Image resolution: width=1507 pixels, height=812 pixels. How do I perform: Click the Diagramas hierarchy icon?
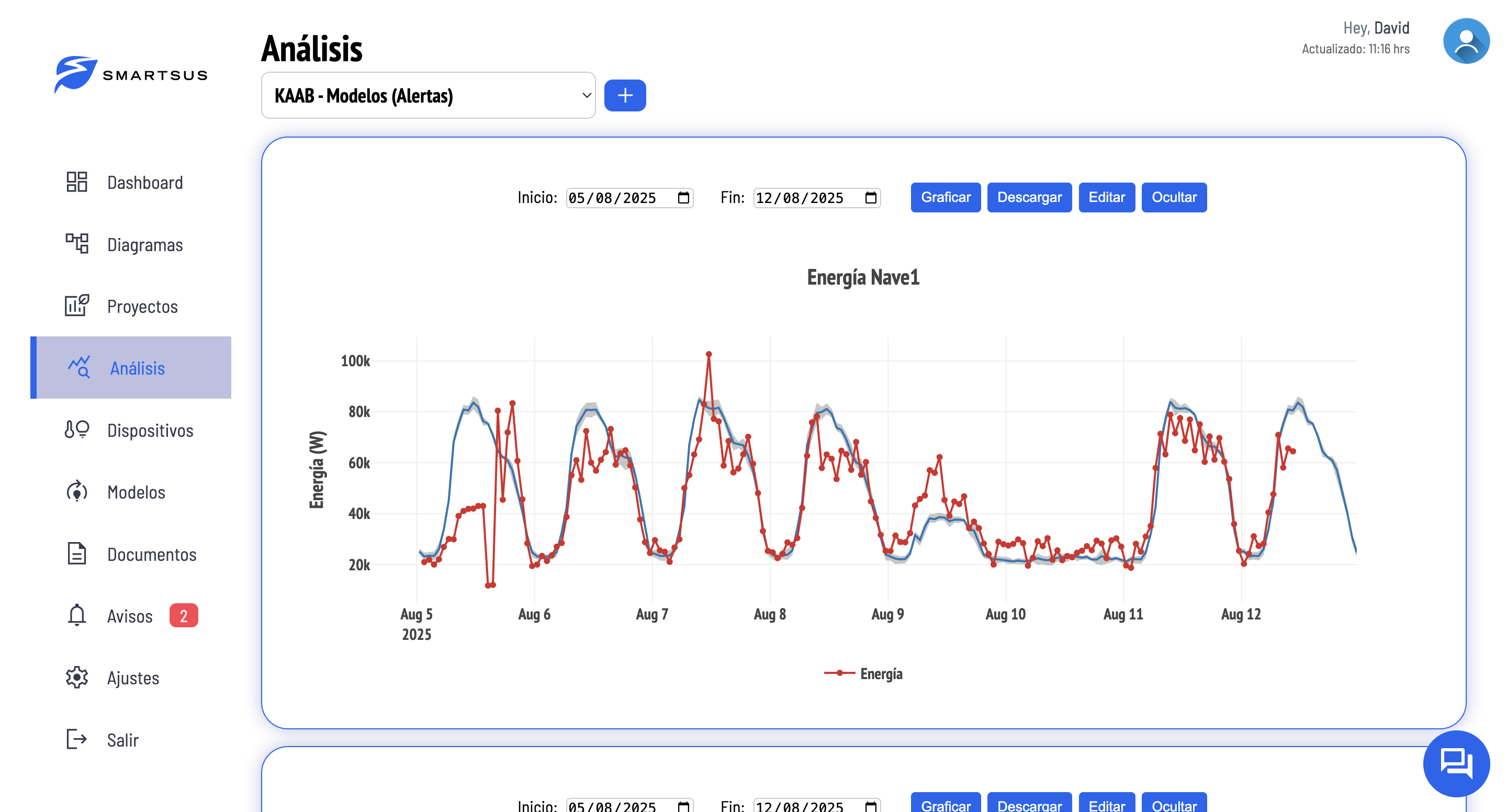(x=76, y=244)
